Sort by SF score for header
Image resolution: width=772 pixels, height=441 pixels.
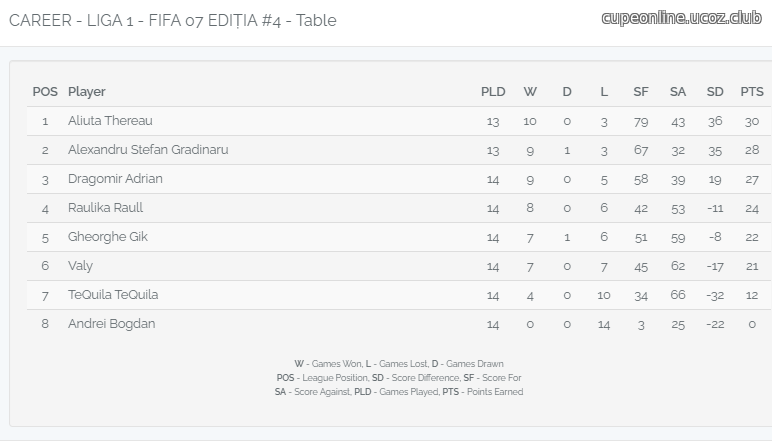(641, 92)
